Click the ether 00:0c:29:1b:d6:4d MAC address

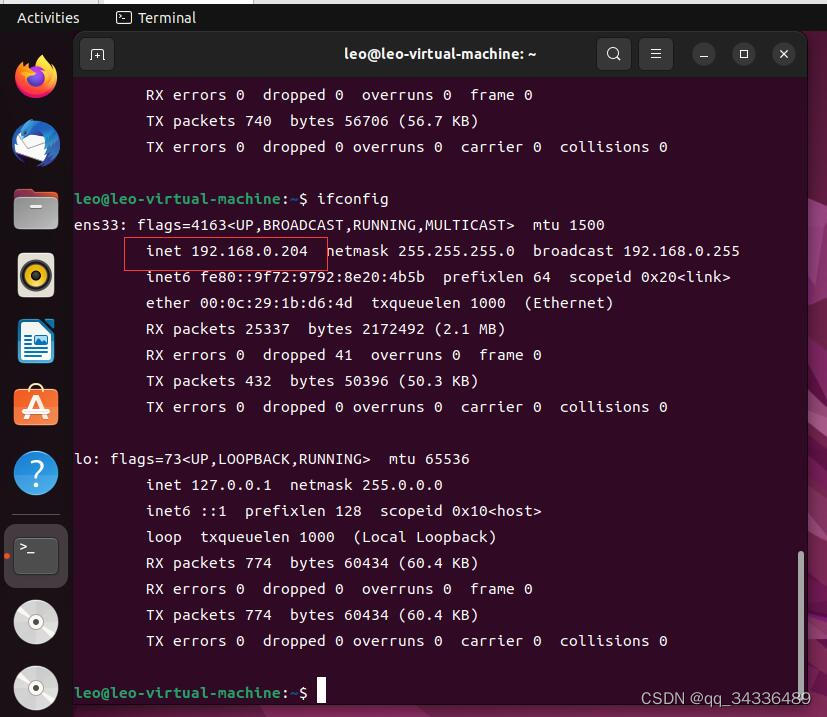pos(249,303)
